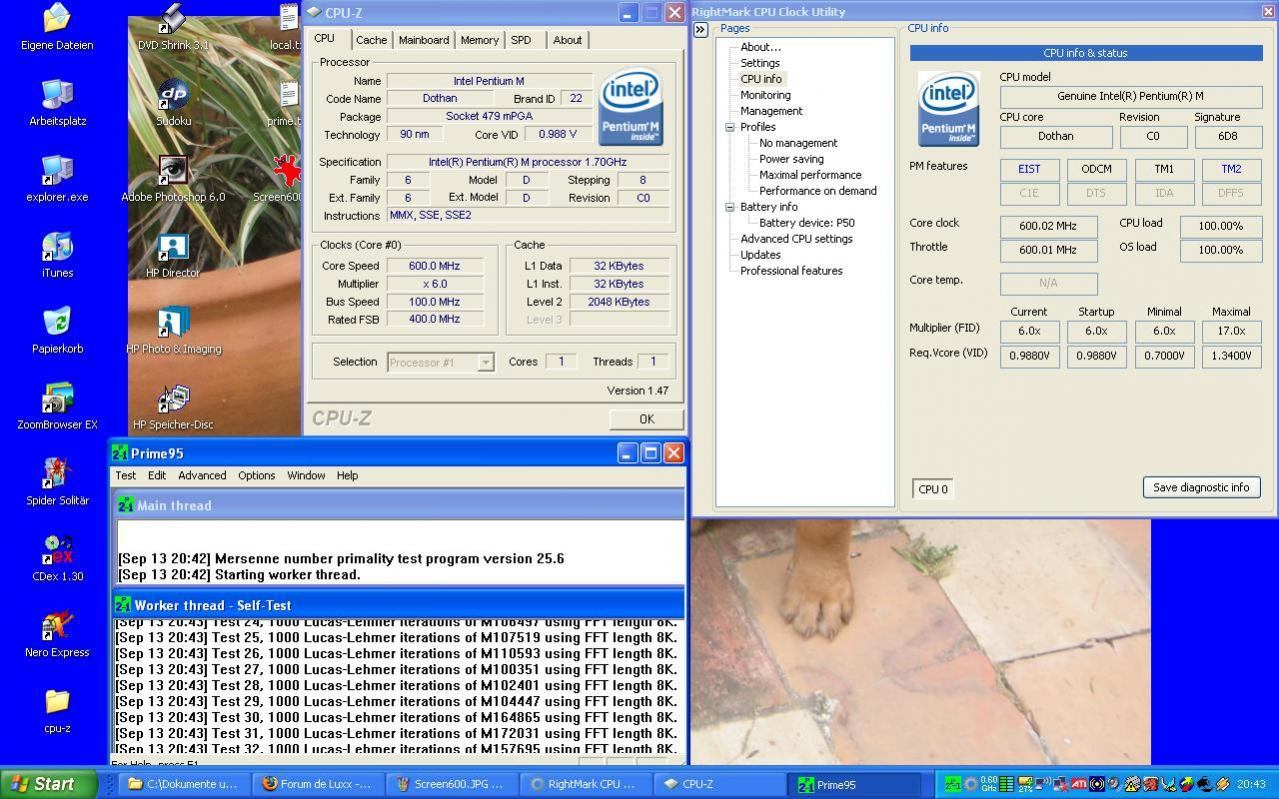Open the Arbeitsplatz desktop icon

(x=57, y=102)
